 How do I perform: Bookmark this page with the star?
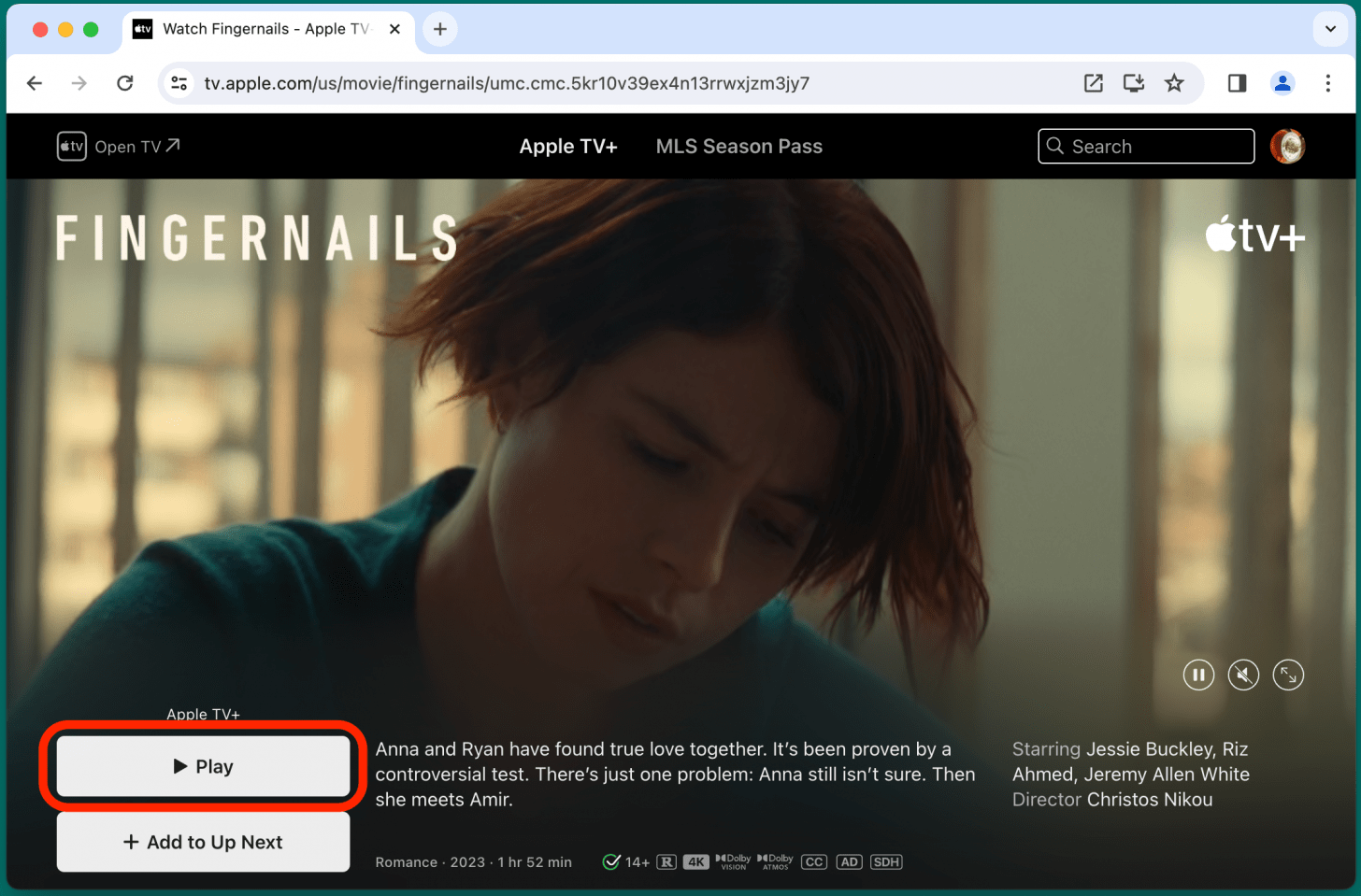1174,83
